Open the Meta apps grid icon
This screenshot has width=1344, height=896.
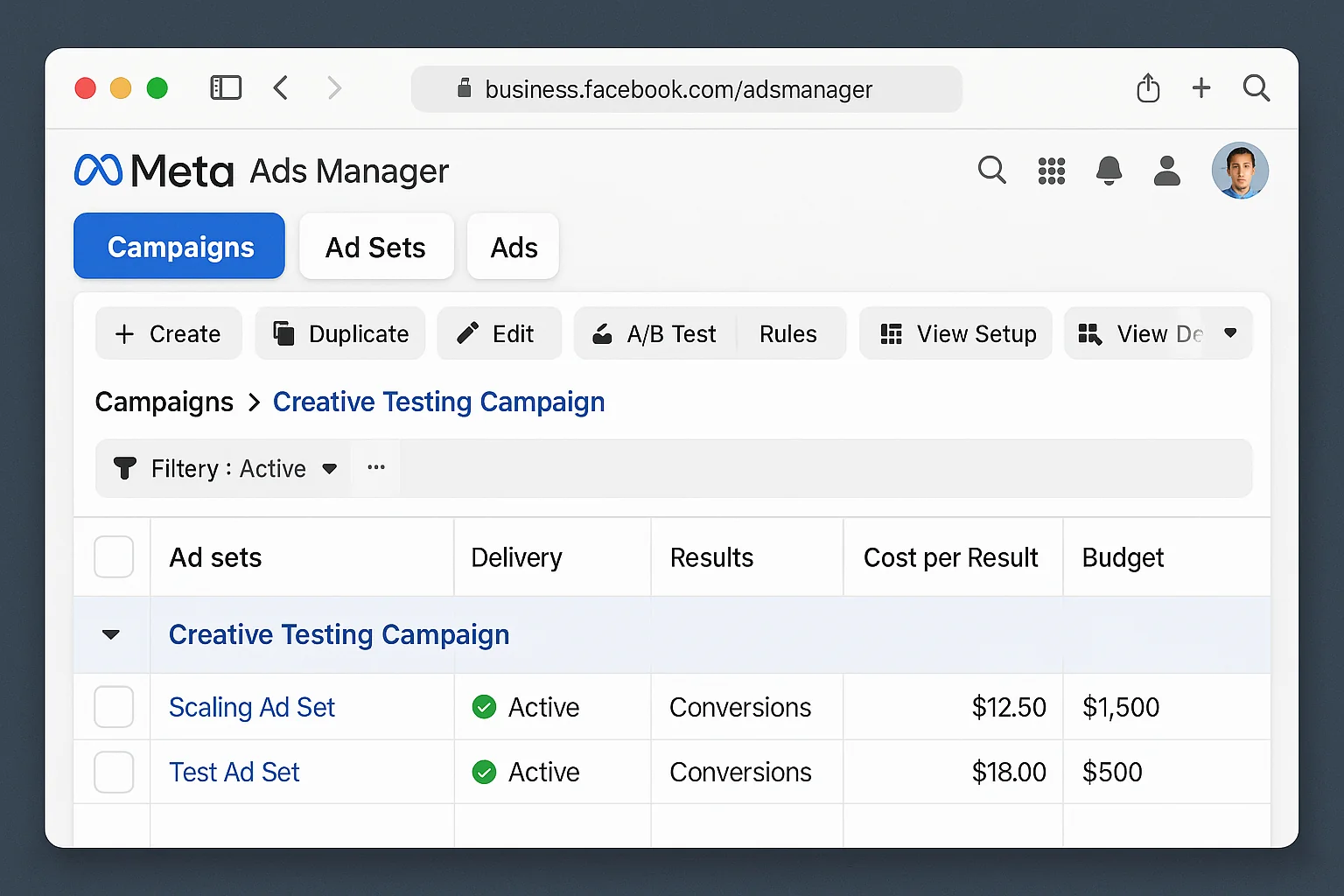coord(1051,171)
